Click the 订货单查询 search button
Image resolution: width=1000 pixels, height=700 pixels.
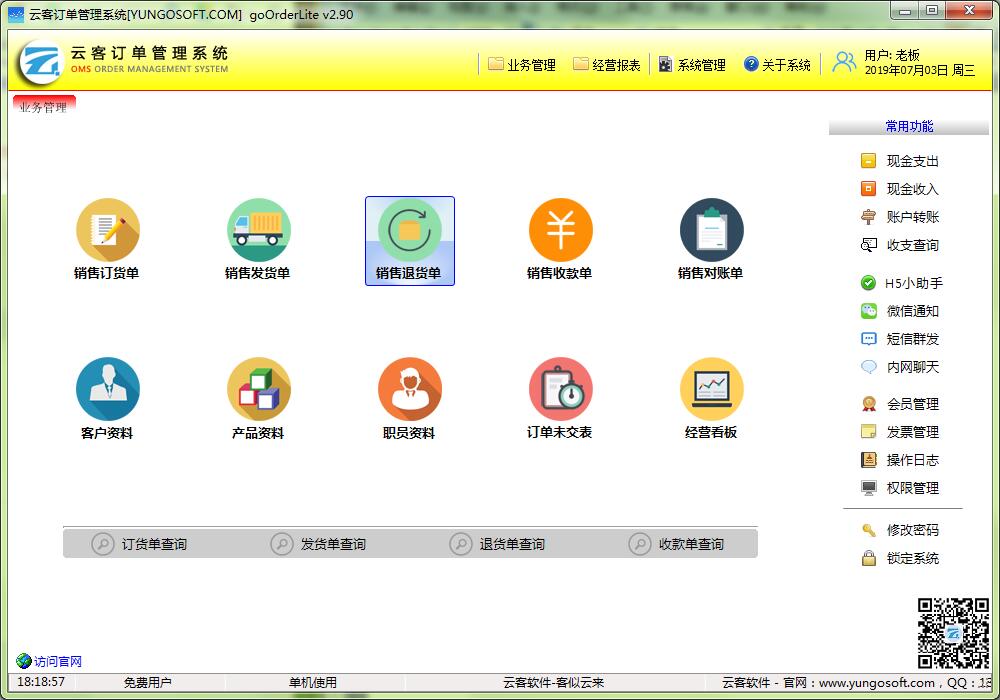[139, 544]
